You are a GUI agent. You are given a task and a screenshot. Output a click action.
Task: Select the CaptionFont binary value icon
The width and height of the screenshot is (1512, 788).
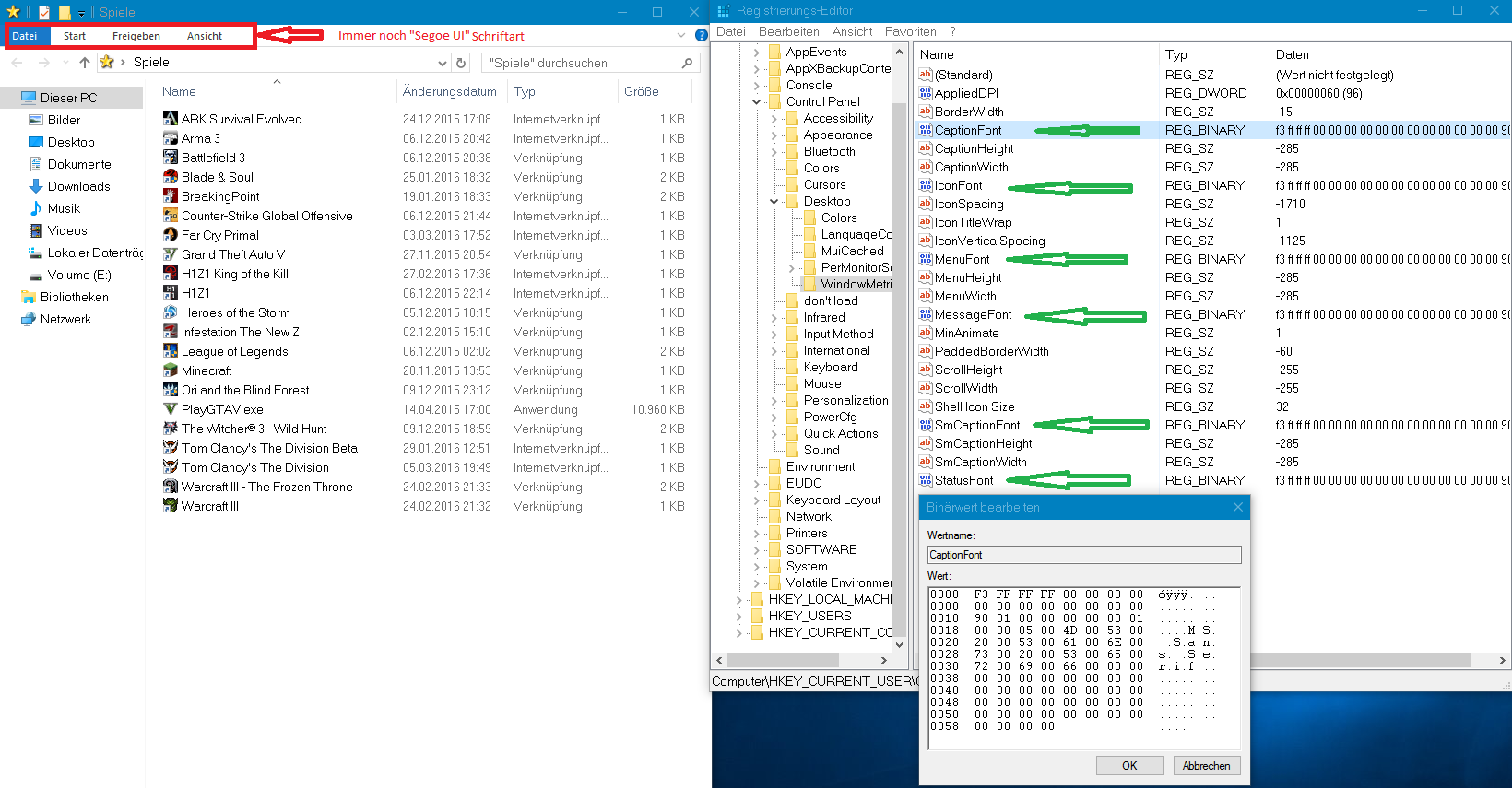tap(926, 130)
